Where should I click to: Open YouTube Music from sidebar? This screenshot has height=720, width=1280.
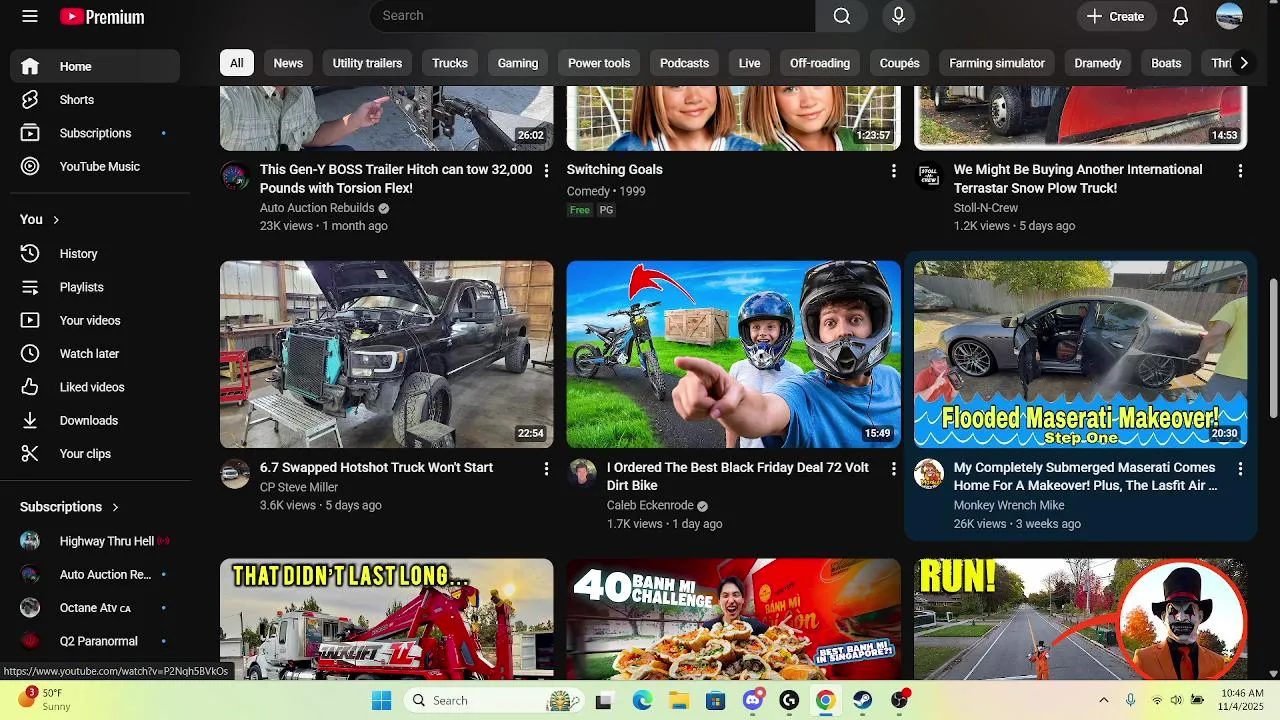click(x=95, y=167)
